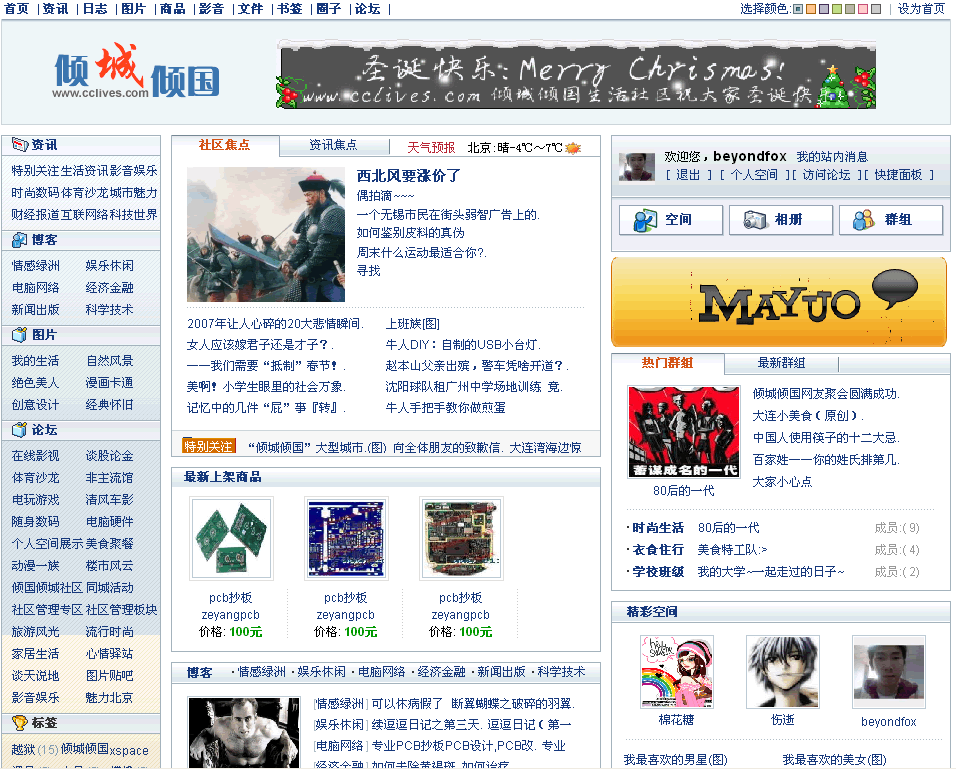The height and width of the screenshot is (770, 956).
Task: Open 圈子 in top navigation
Action: [x=329, y=9]
